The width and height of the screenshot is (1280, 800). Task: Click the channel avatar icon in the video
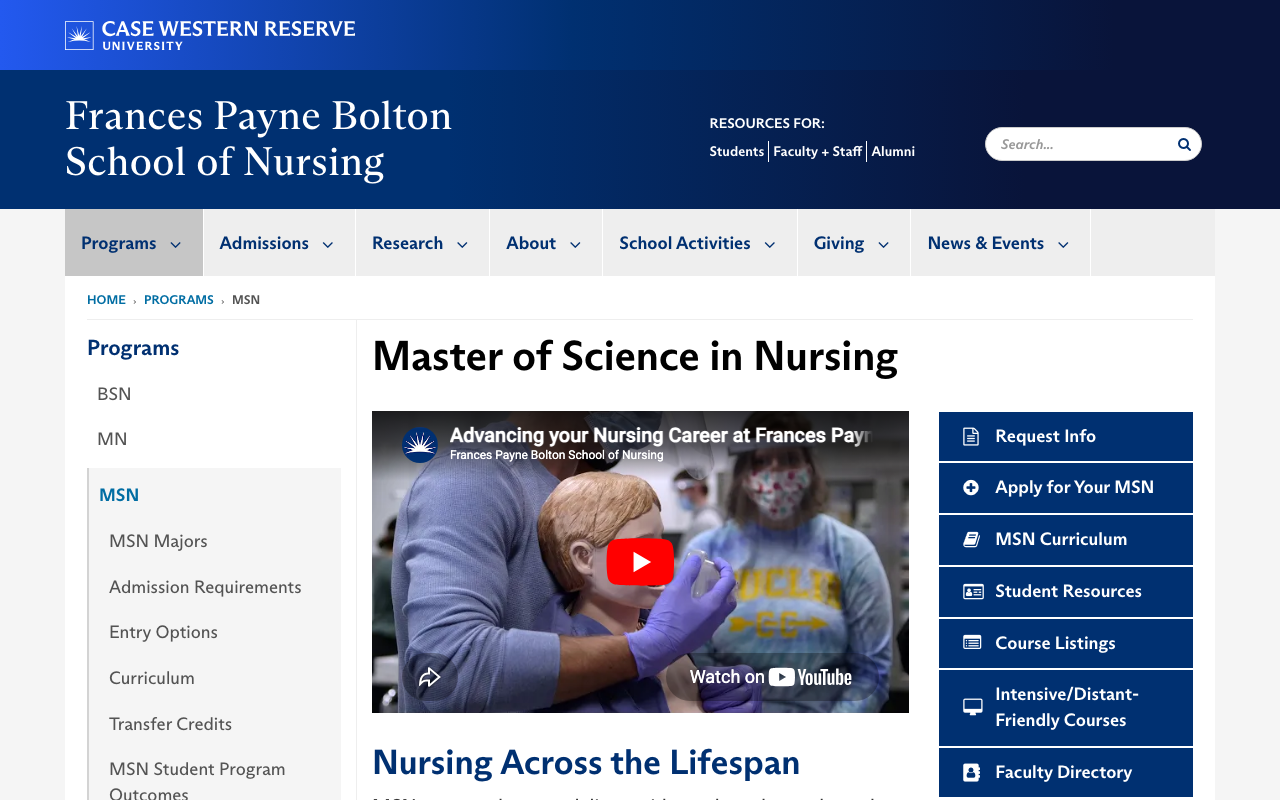click(420, 445)
